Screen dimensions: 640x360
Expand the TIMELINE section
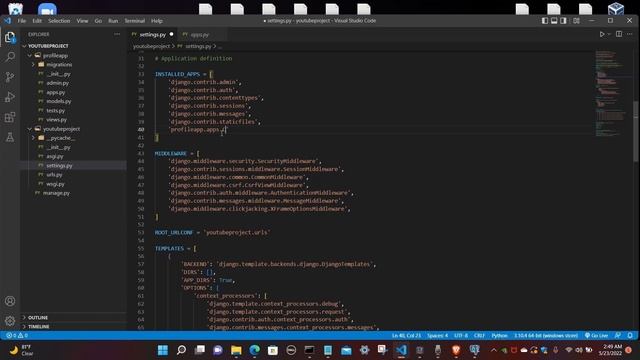(x=24, y=327)
